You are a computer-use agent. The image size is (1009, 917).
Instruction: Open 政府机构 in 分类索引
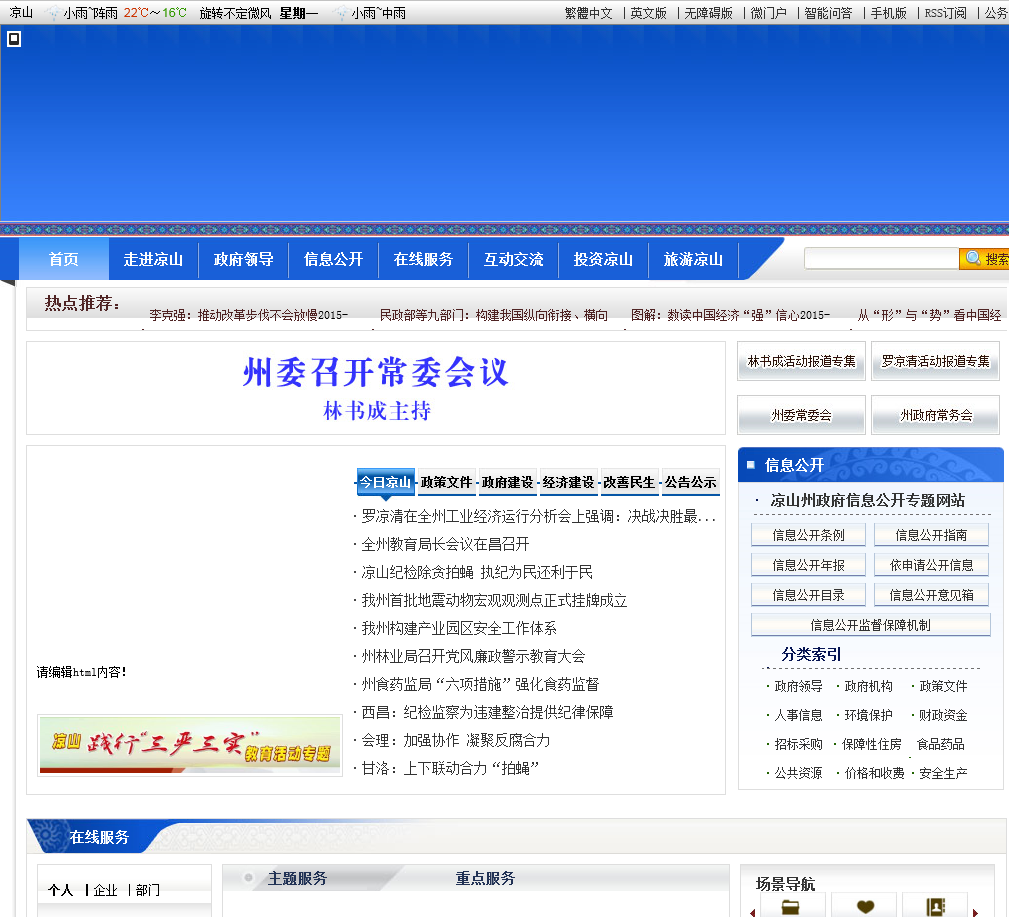point(868,686)
